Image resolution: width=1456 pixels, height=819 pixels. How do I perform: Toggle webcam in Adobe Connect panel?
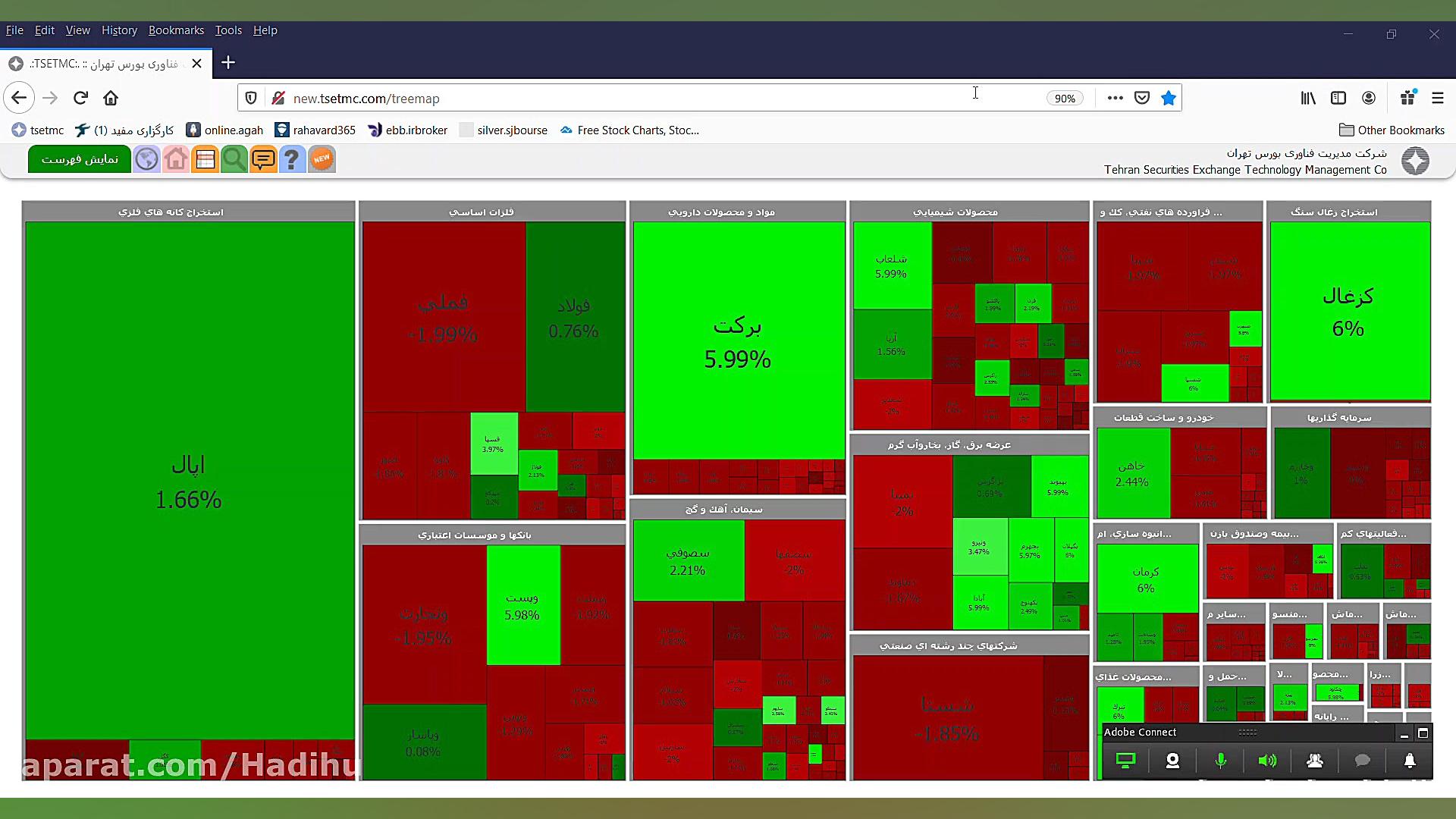pos(1172,761)
